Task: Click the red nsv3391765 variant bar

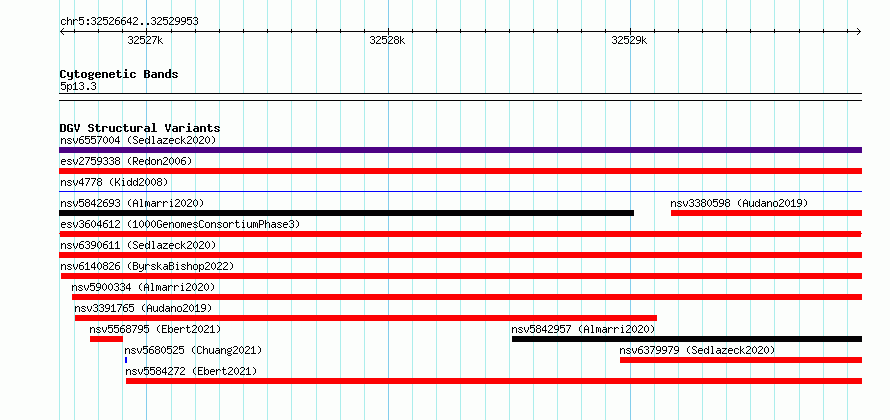Action: [x=366, y=318]
